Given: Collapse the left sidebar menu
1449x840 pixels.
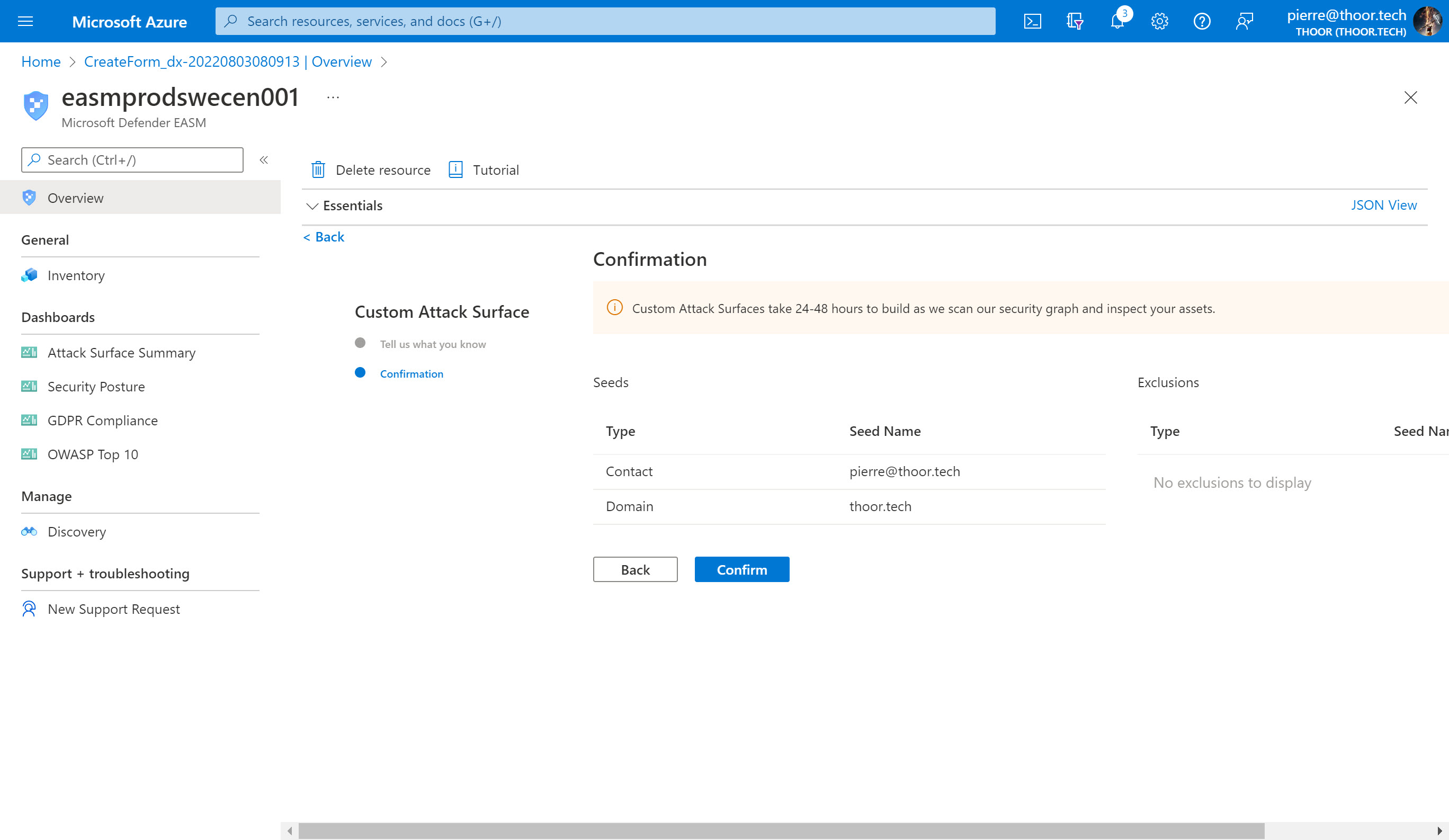Looking at the screenshot, I should pyautogui.click(x=264, y=160).
